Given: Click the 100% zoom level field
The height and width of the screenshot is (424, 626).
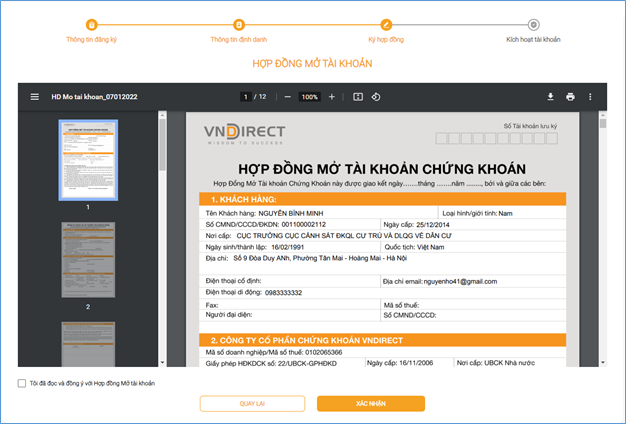Looking at the screenshot, I should pos(309,97).
